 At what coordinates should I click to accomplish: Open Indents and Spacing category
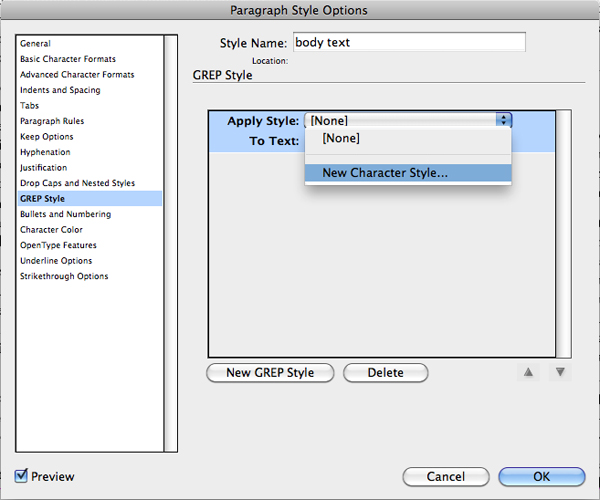(60, 90)
